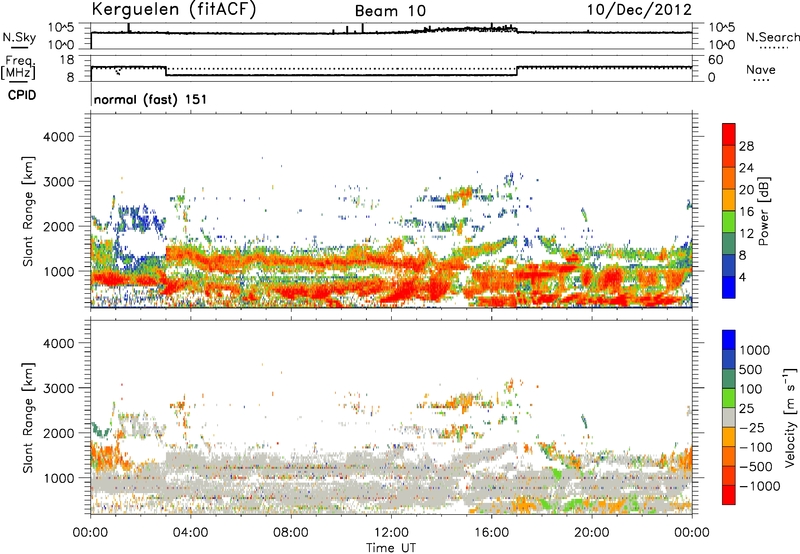
Task: Click the "4000" tick on Power panel axis
Action: point(59,137)
